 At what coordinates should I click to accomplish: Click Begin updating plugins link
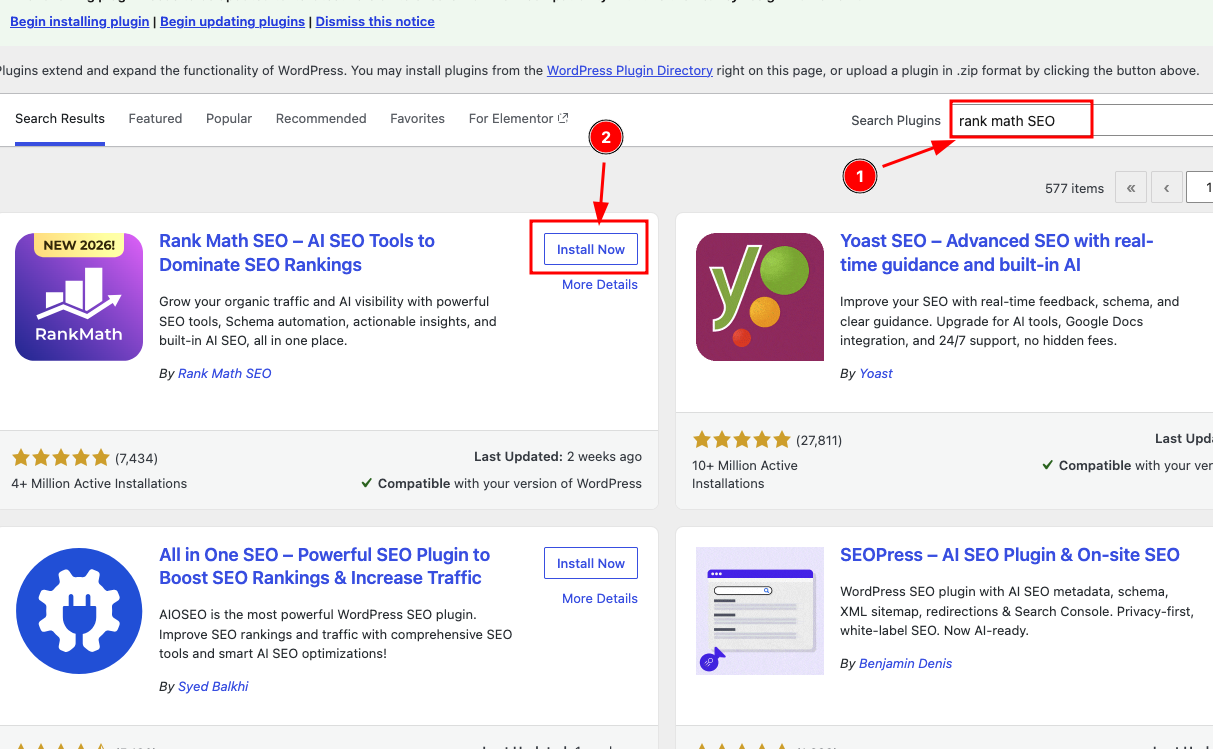232,21
